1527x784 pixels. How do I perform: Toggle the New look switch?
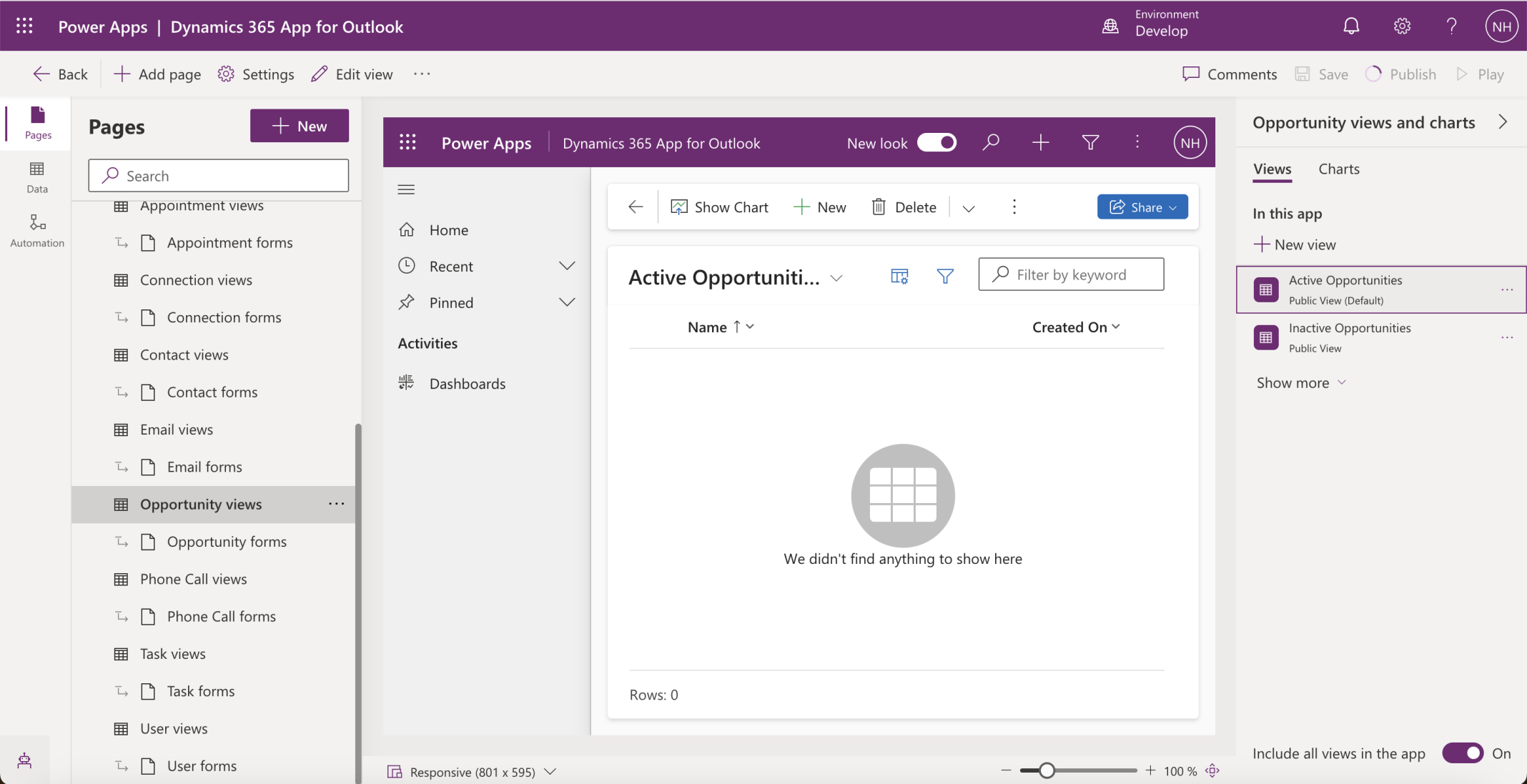point(937,142)
